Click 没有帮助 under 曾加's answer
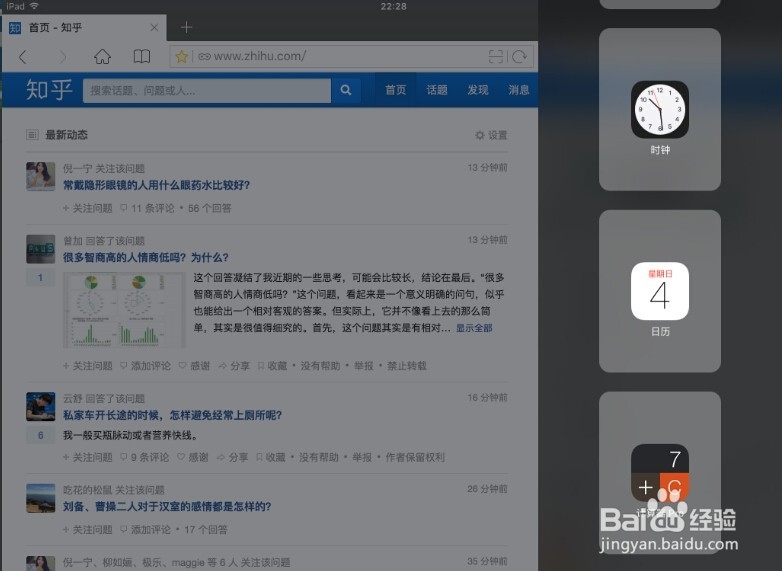The image size is (782, 571). coord(320,366)
